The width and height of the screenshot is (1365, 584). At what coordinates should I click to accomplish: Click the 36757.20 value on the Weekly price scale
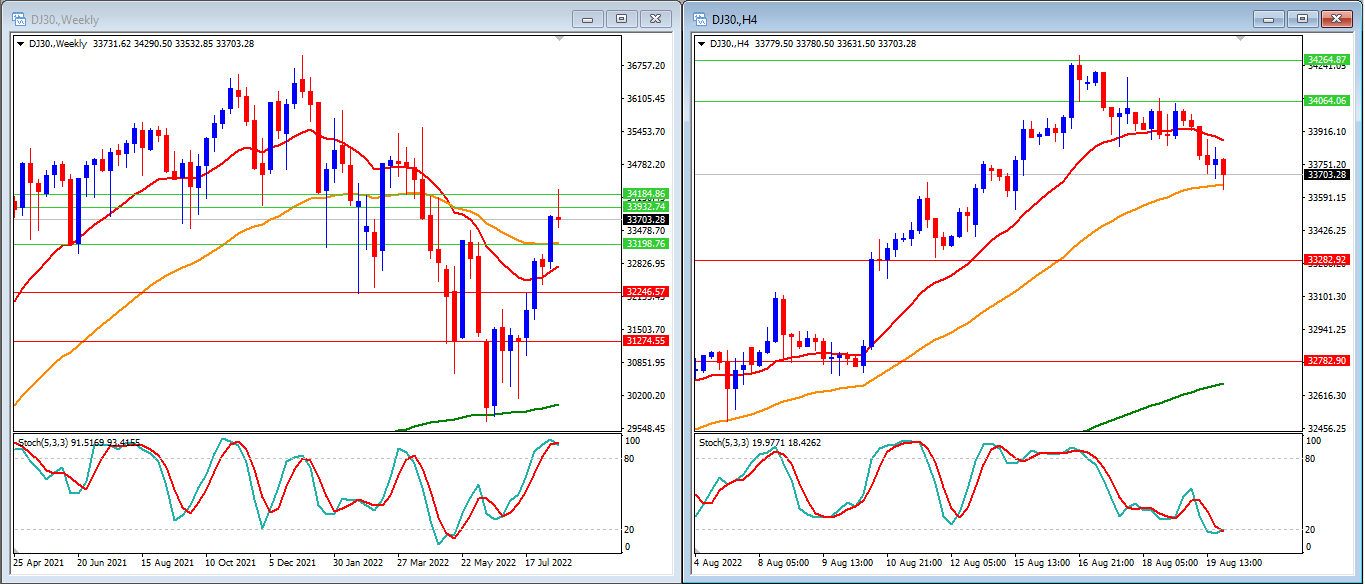(647, 66)
